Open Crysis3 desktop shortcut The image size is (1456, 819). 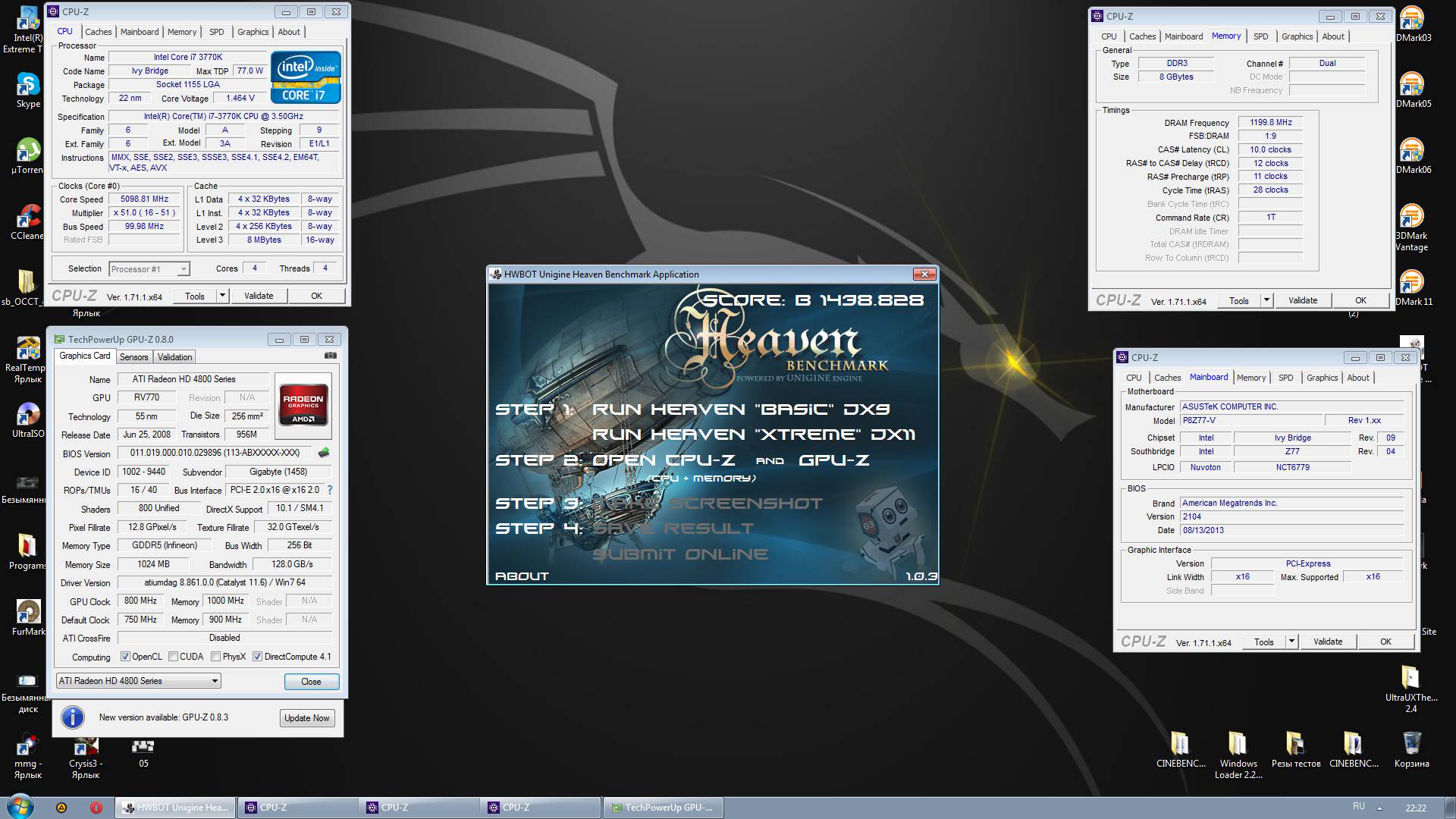click(85, 757)
